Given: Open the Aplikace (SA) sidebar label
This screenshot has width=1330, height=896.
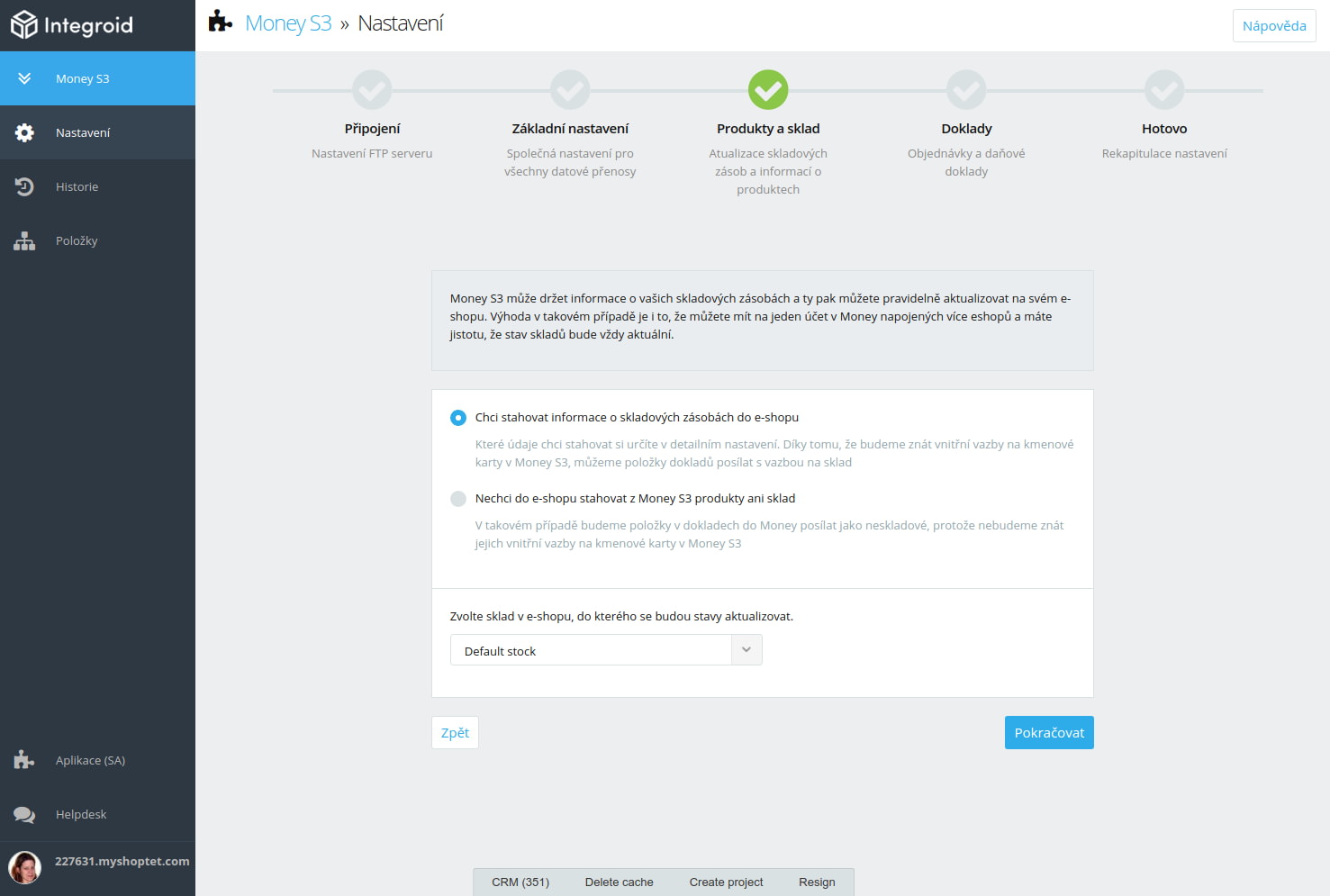Looking at the screenshot, I should (90, 760).
